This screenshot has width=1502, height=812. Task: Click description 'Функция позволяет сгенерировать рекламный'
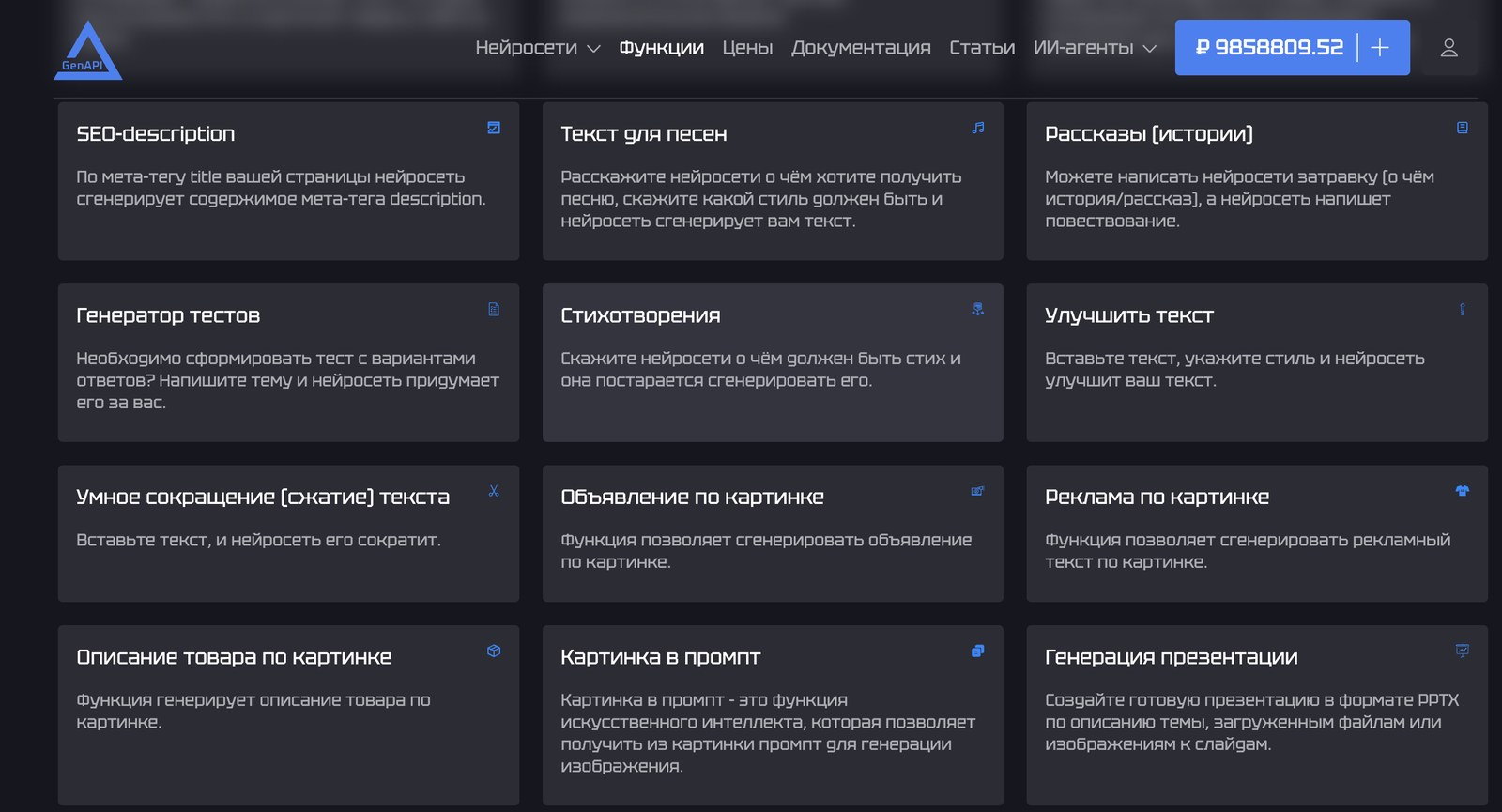[x=1248, y=551]
